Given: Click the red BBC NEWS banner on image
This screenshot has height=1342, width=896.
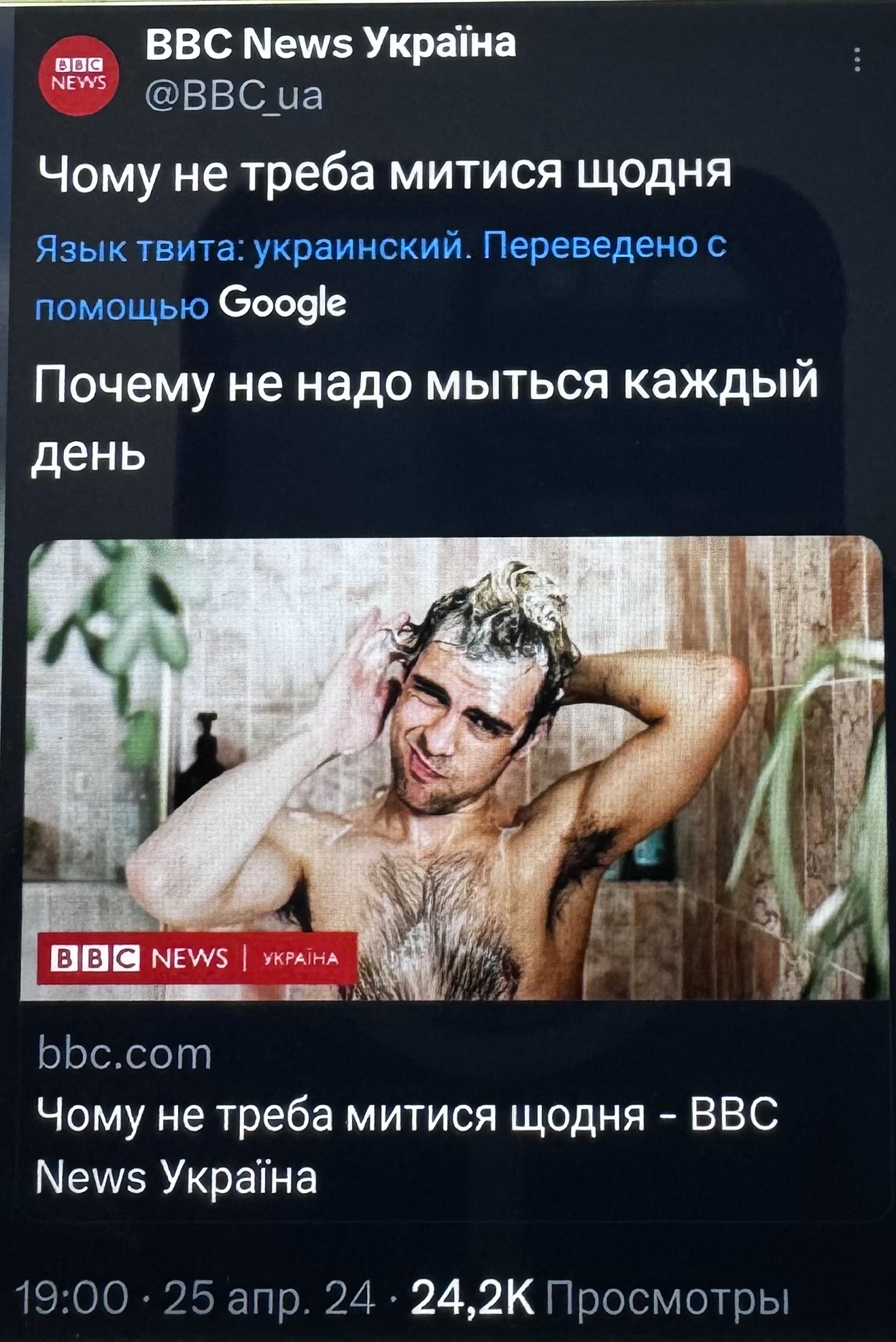Looking at the screenshot, I should [197, 959].
